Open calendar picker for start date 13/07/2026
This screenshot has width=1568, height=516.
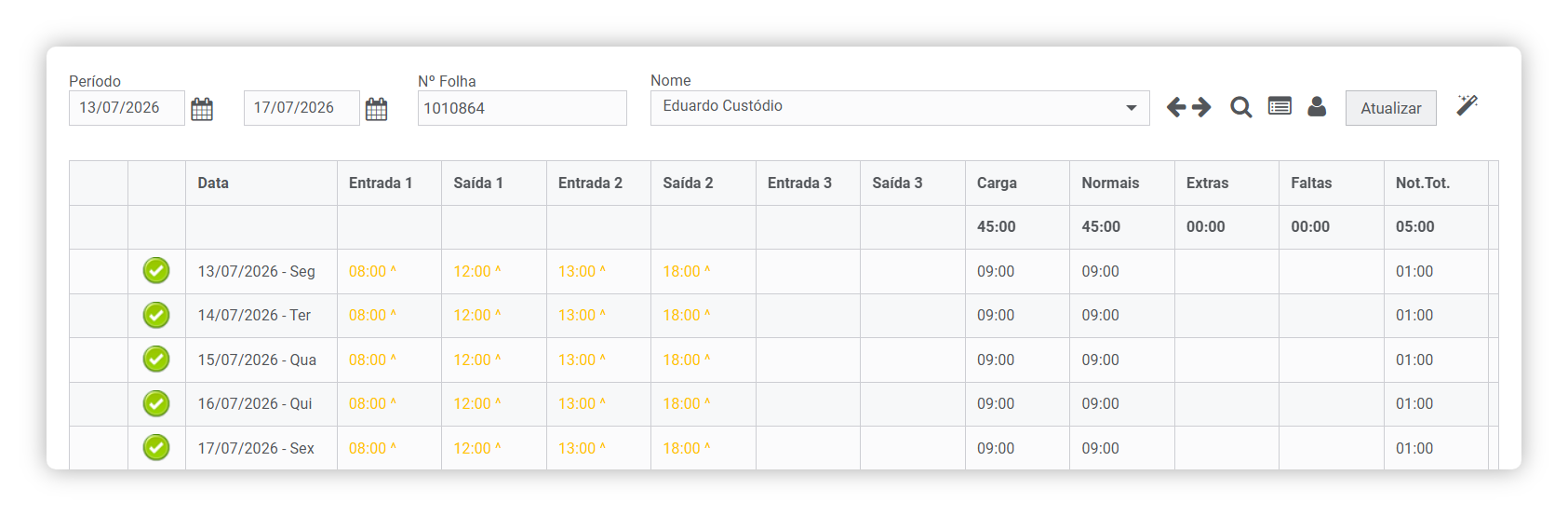202,109
